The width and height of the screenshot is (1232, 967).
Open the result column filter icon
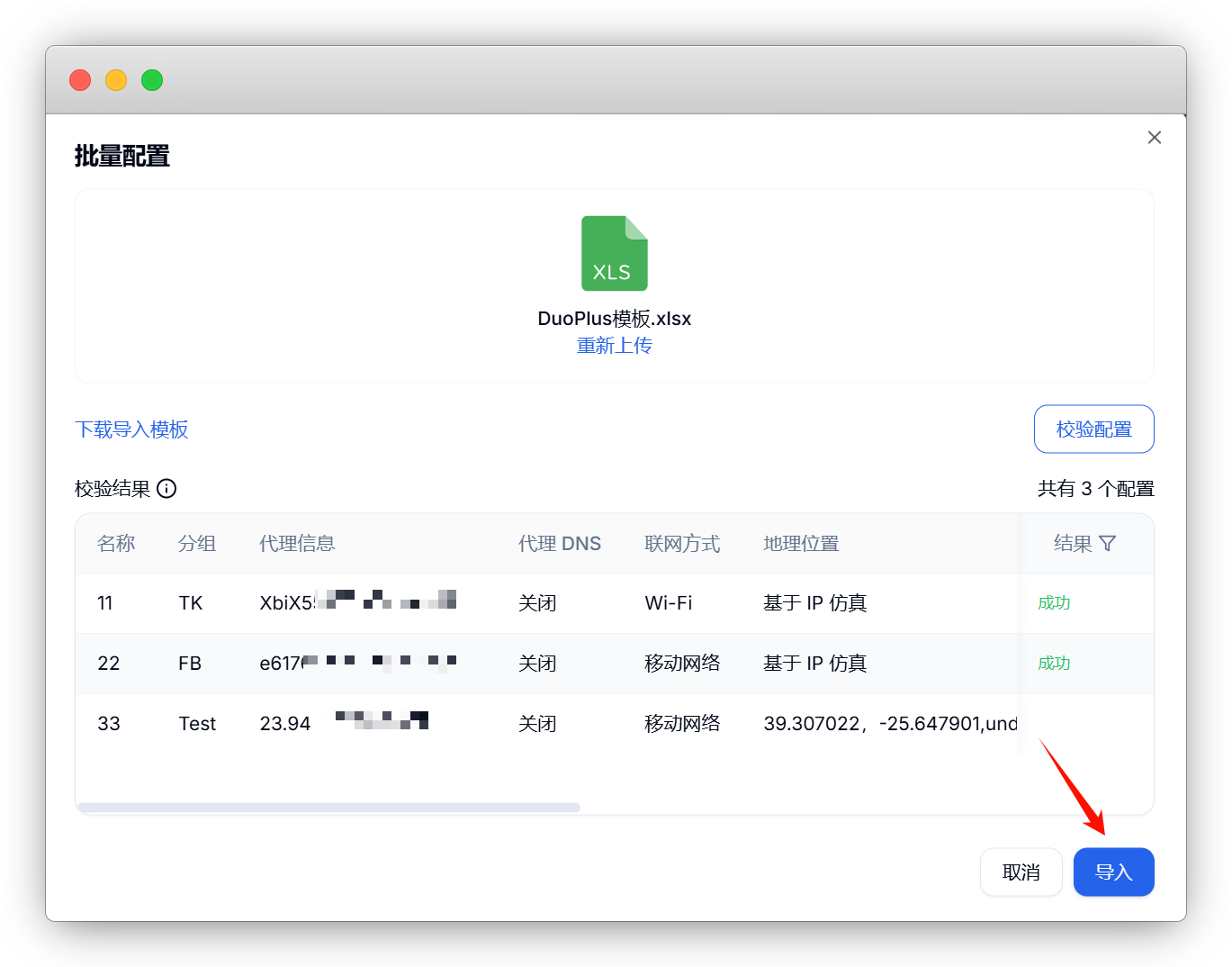click(x=1108, y=543)
